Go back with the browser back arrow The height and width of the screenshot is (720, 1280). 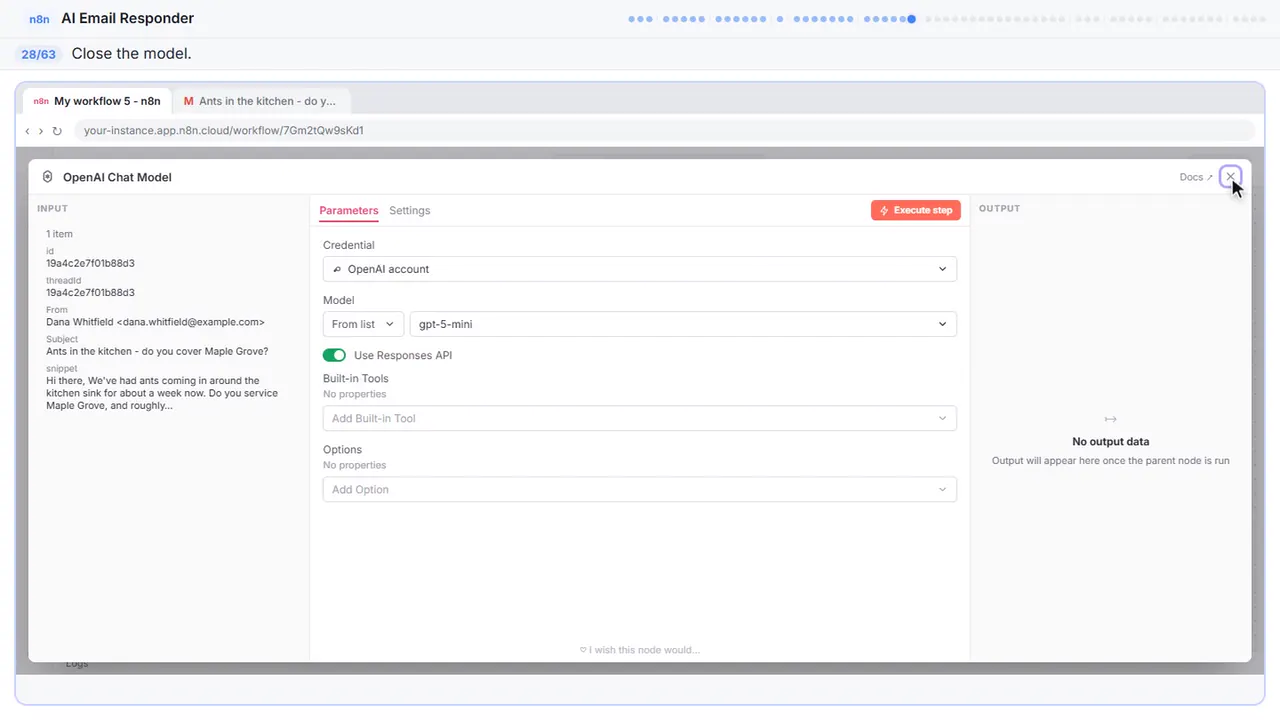point(28,131)
